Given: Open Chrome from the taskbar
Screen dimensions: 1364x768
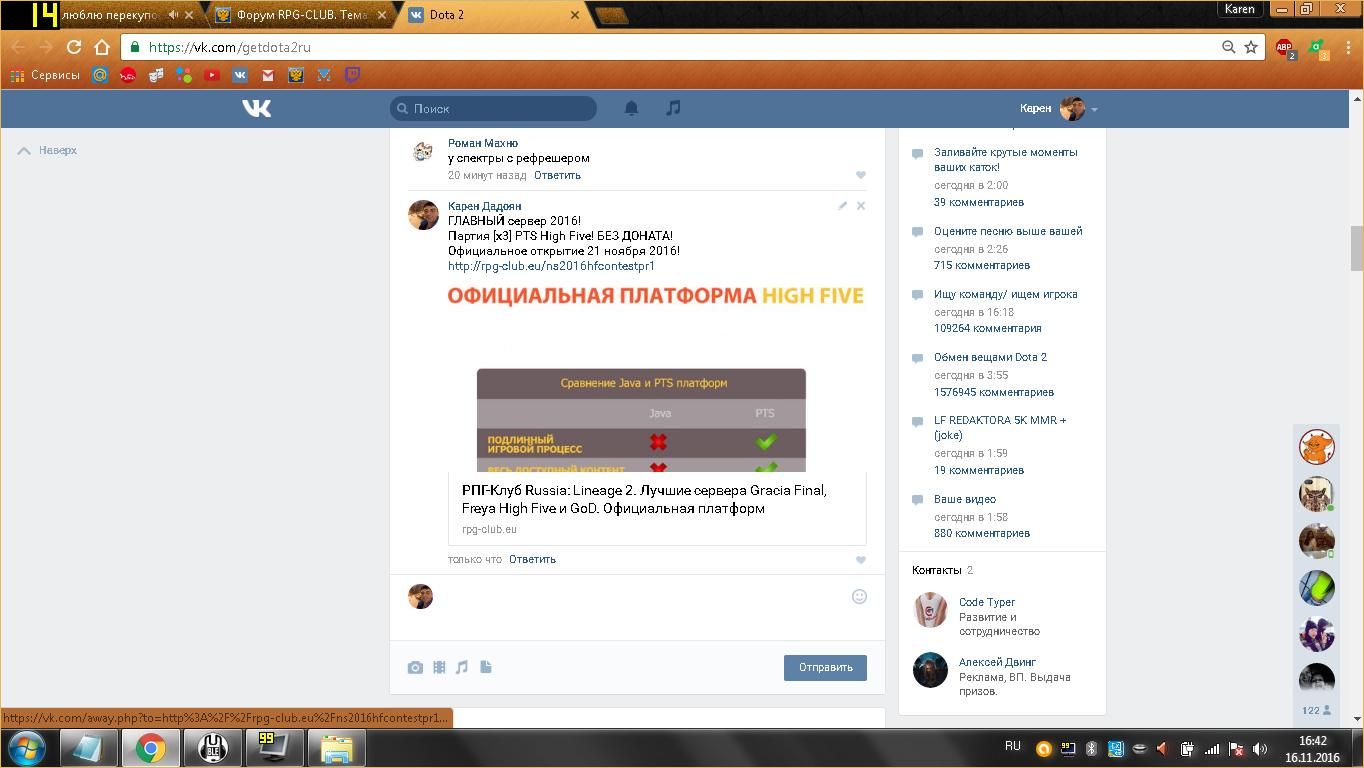Looking at the screenshot, I should (151, 748).
